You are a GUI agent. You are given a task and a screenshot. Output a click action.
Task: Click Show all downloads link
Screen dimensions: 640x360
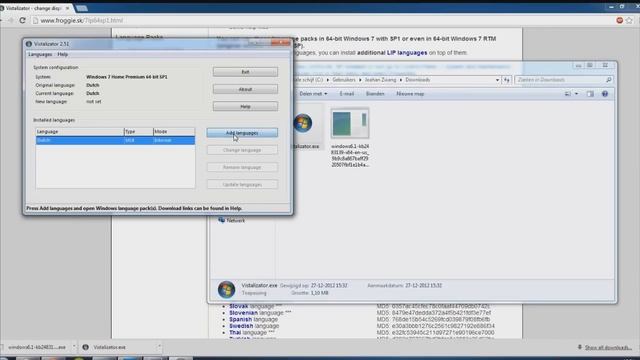(608, 348)
